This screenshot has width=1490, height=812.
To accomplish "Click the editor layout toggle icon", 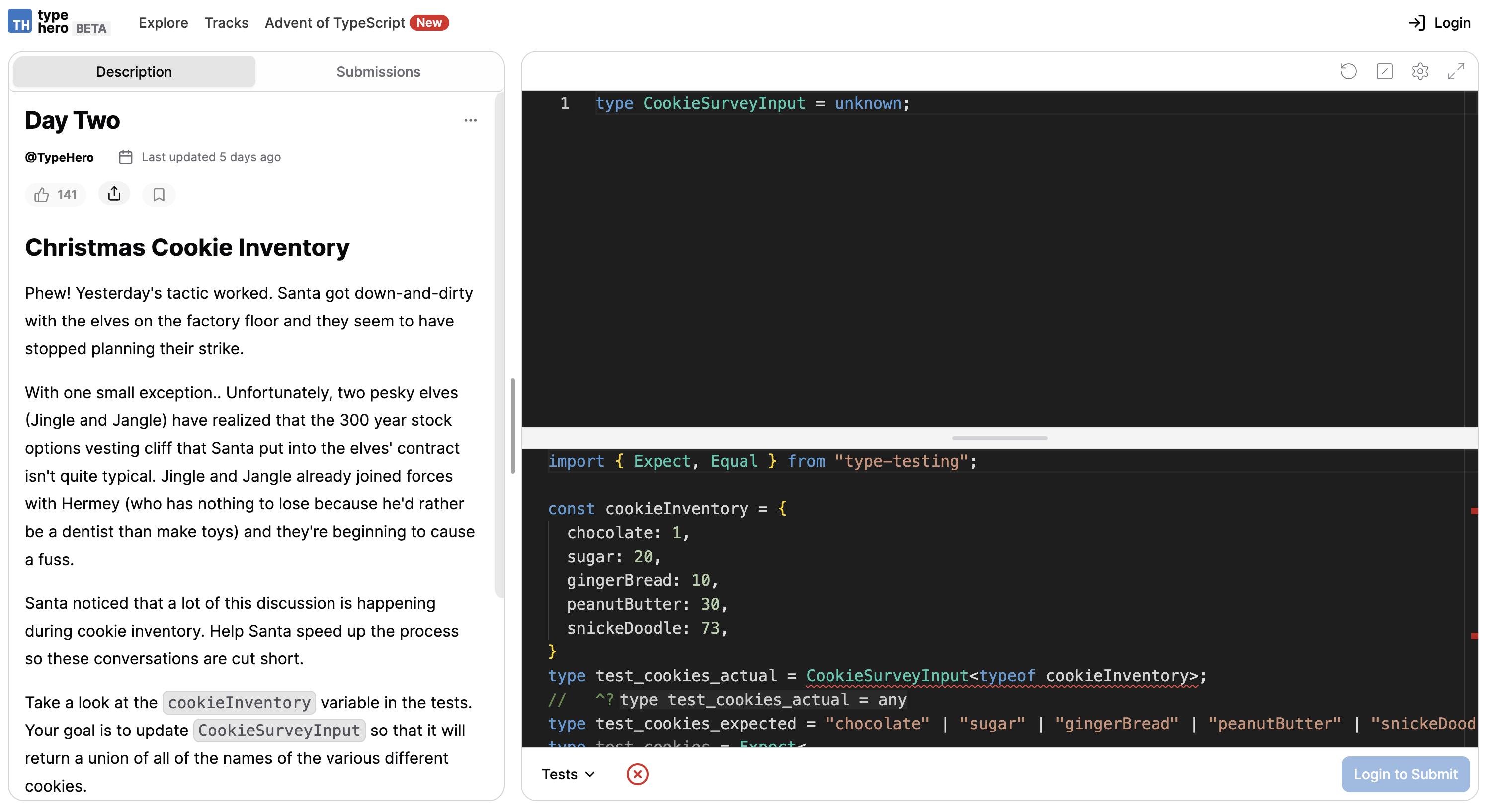I will click(x=1384, y=71).
